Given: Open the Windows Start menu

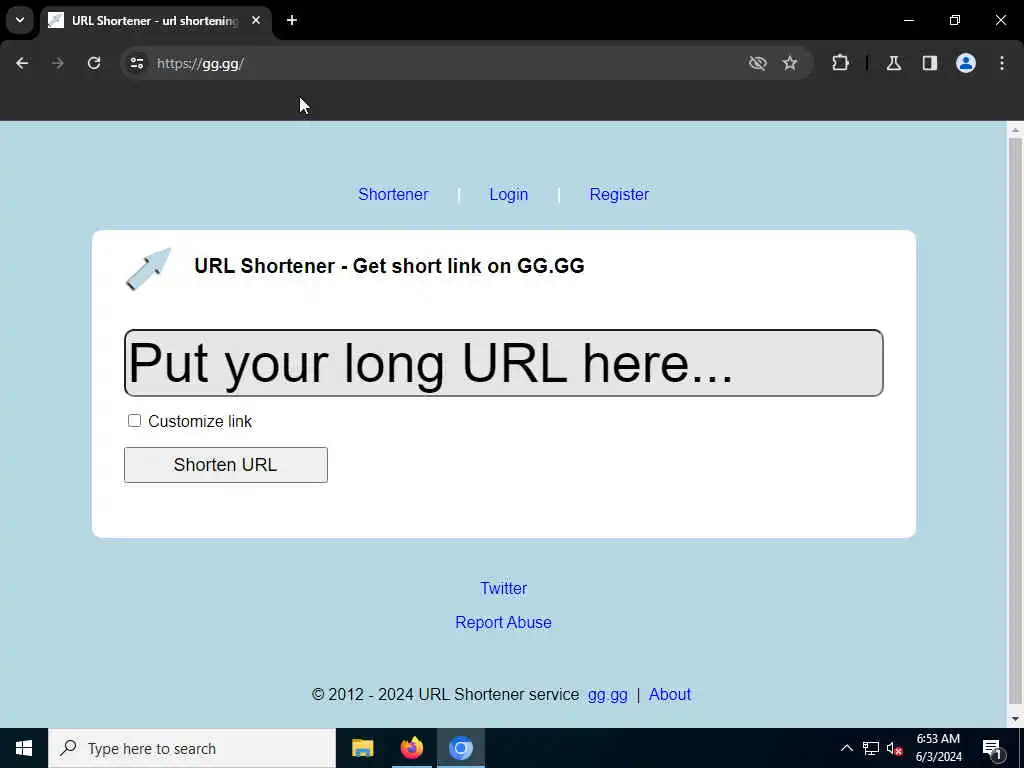Looking at the screenshot, I should (x=24, y=748).
